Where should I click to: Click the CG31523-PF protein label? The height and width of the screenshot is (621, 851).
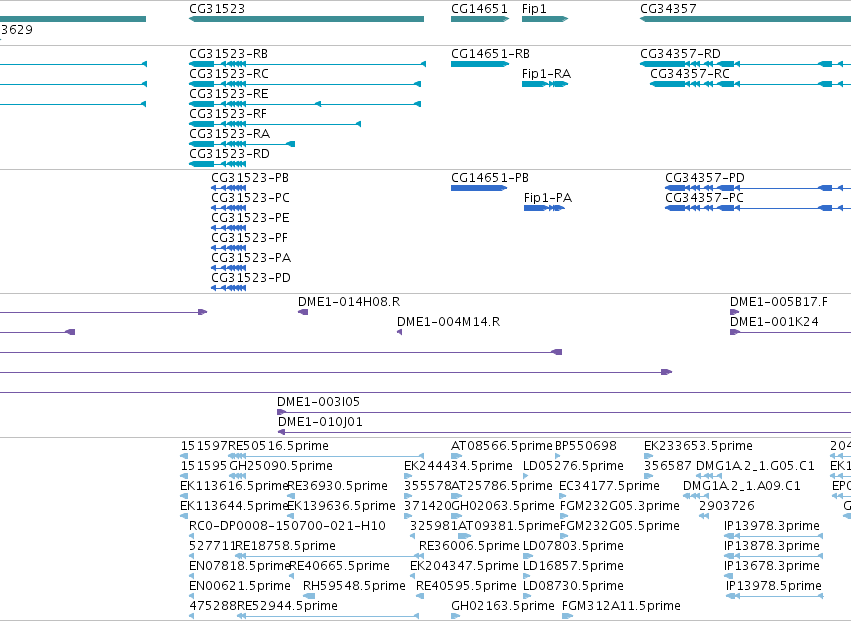click(250, 238)
